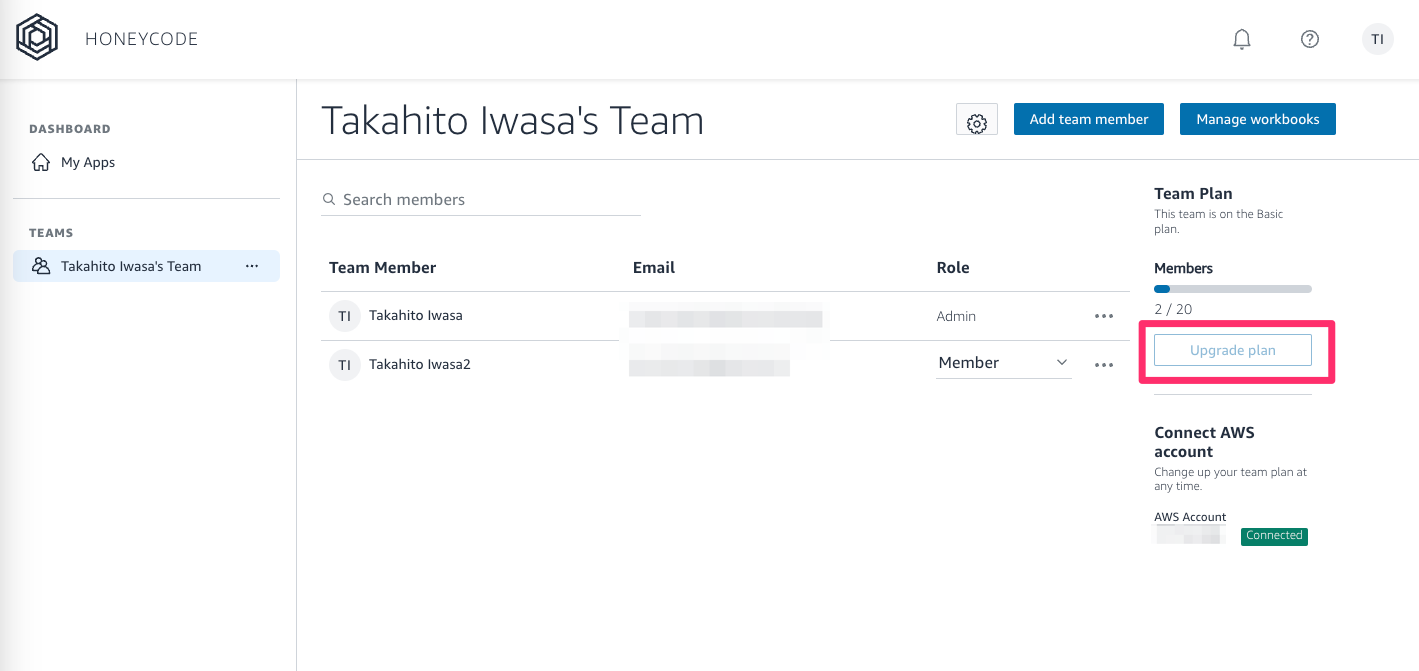Screen dimensions: 1419x671
Task: Click the Connected AWS status badge
Action: coord(1274,536)
